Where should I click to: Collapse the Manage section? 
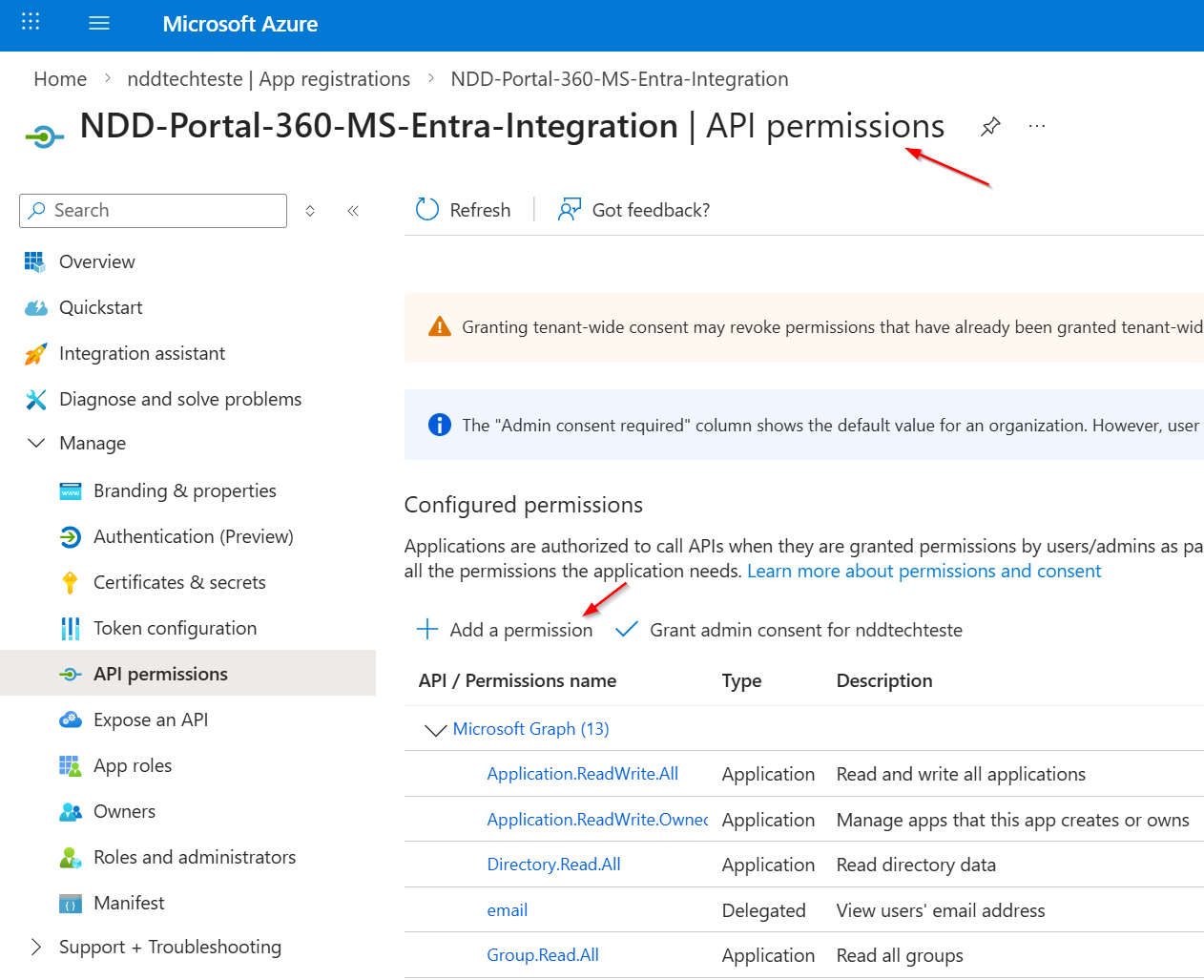(36, 443)
